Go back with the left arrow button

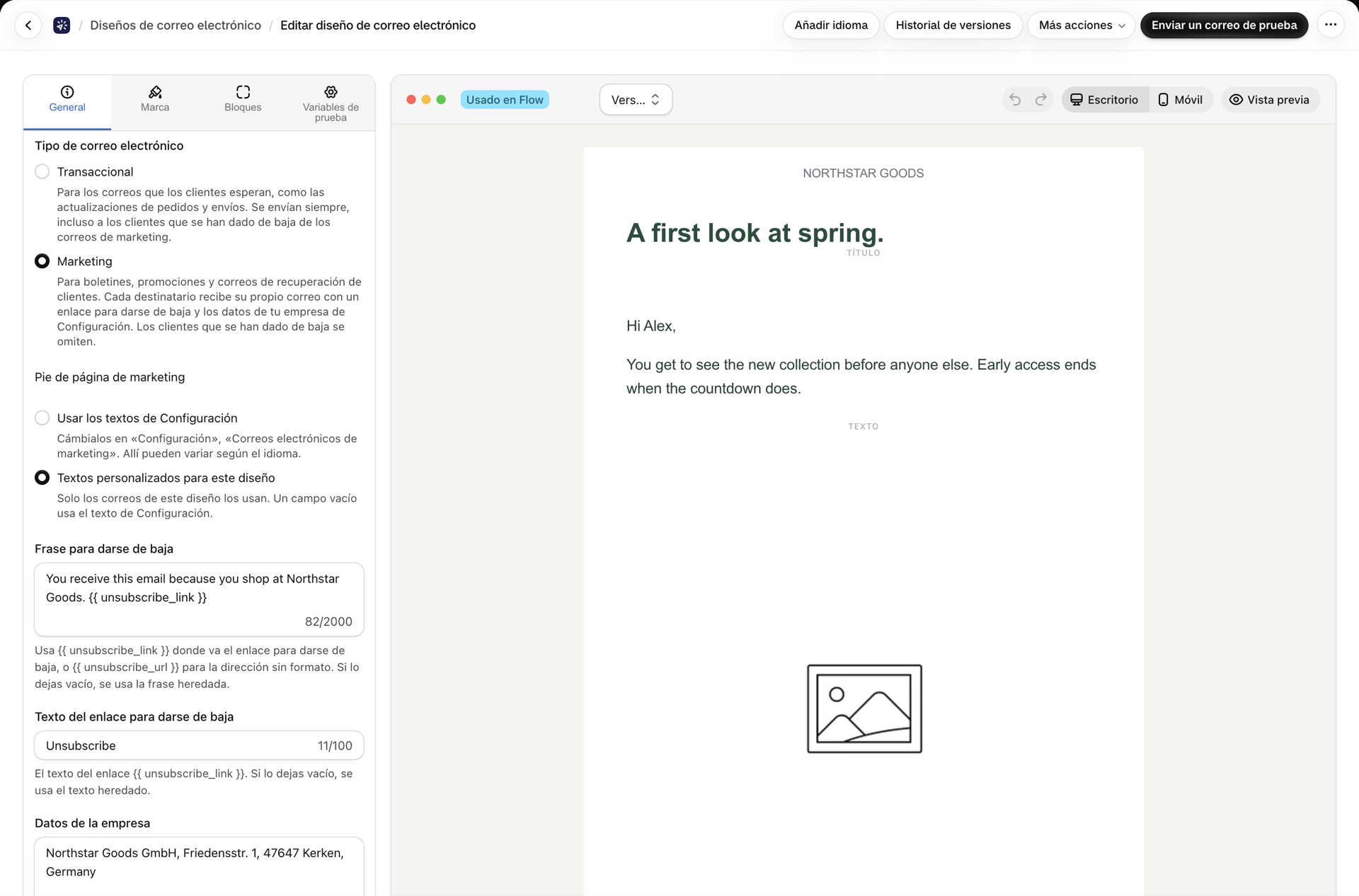tap(28, 25)
